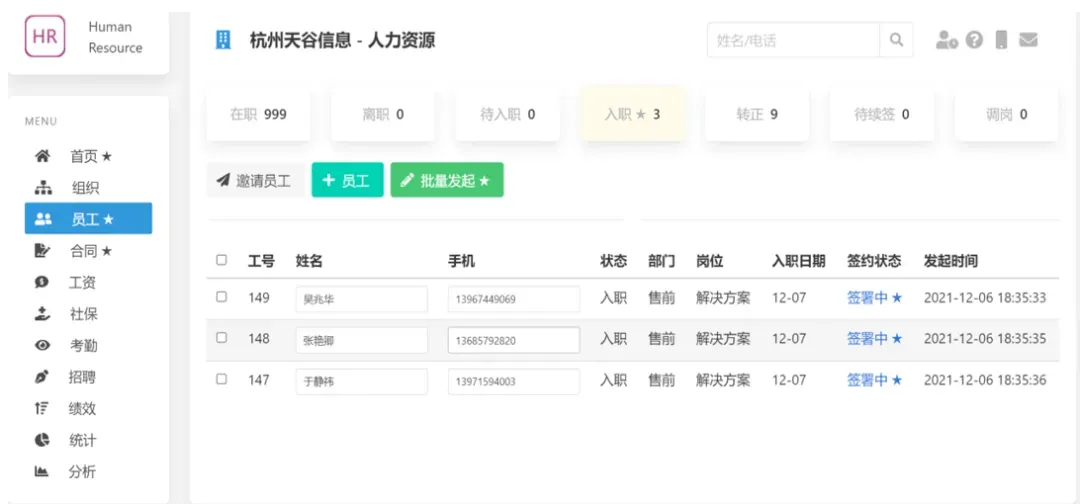Screen dimensions: 1080x504
Task: Click the attendance eye icon
Action: click(43, 346)
